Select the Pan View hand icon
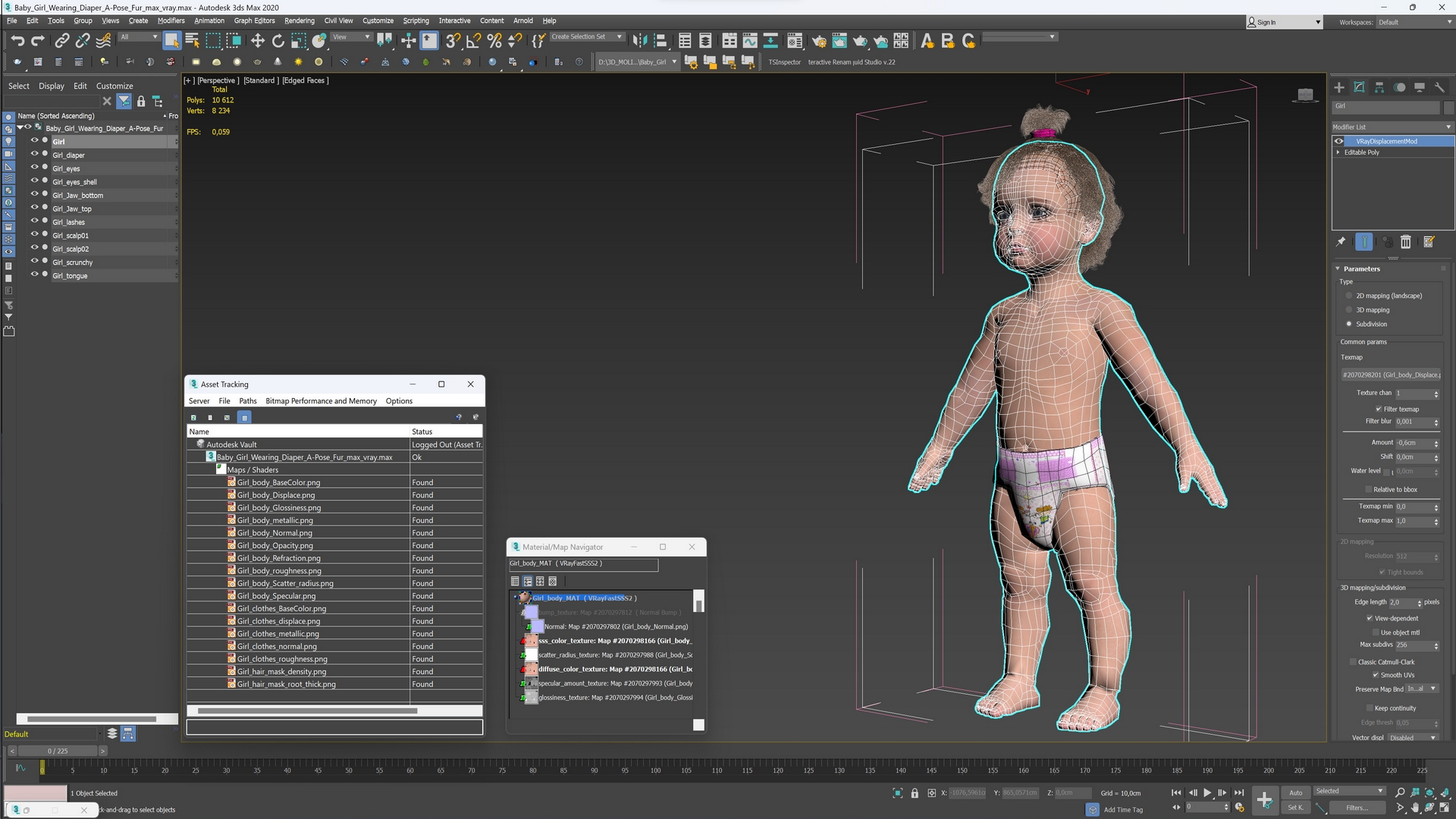 [1415, 808]
